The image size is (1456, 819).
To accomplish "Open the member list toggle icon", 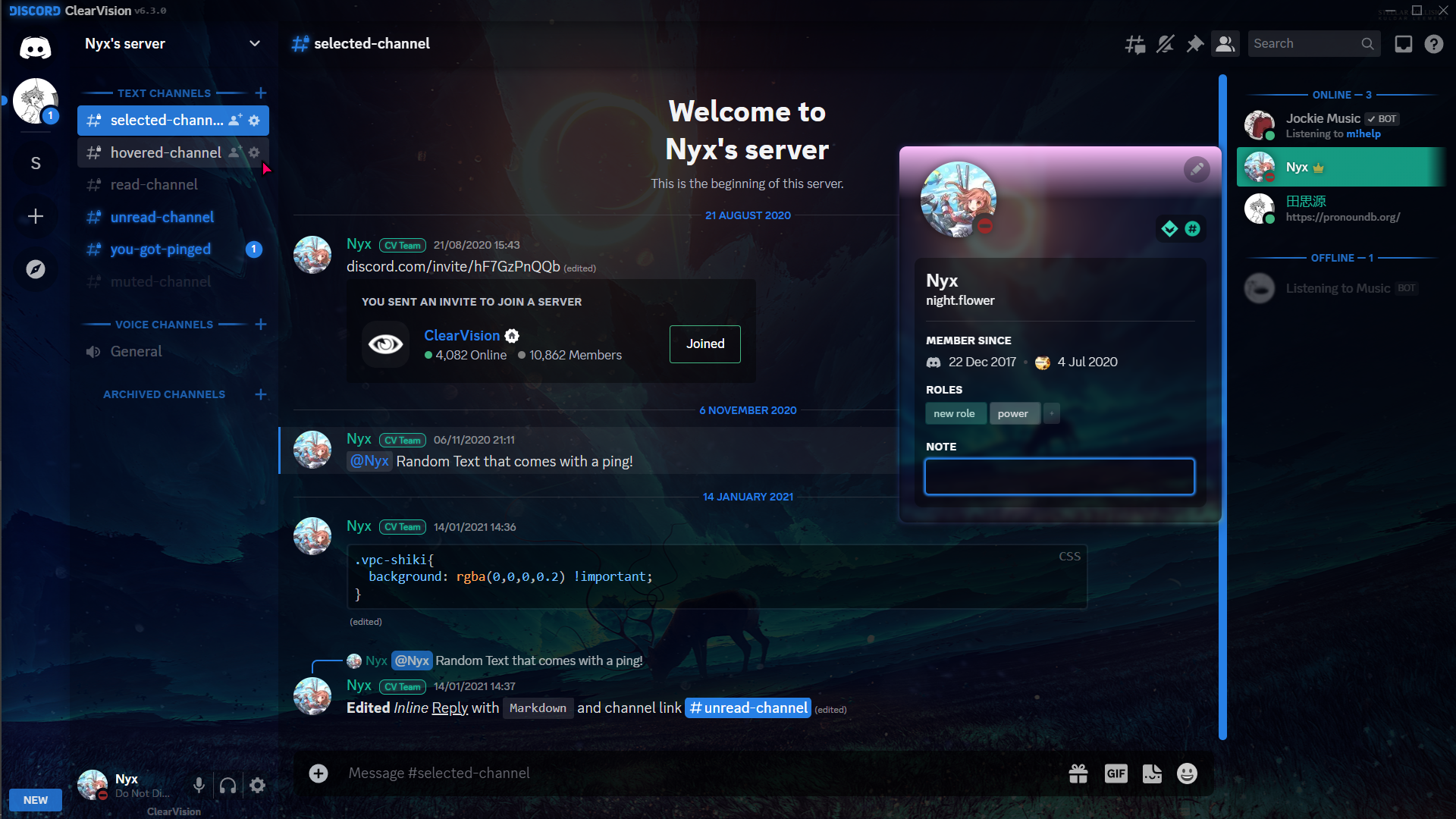I will coord(1225,43).
